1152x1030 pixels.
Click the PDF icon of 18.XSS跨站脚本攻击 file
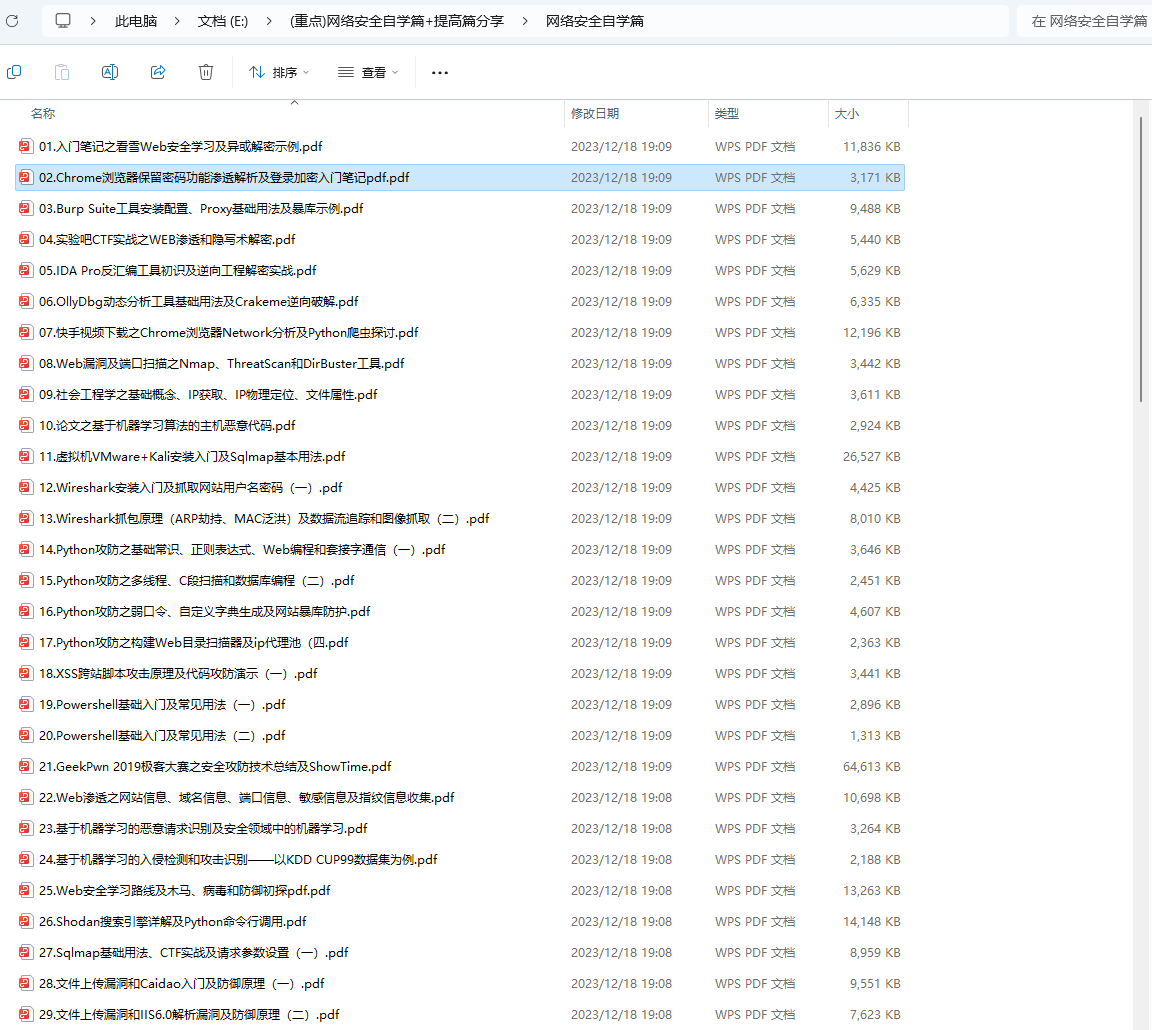[26, 674]
